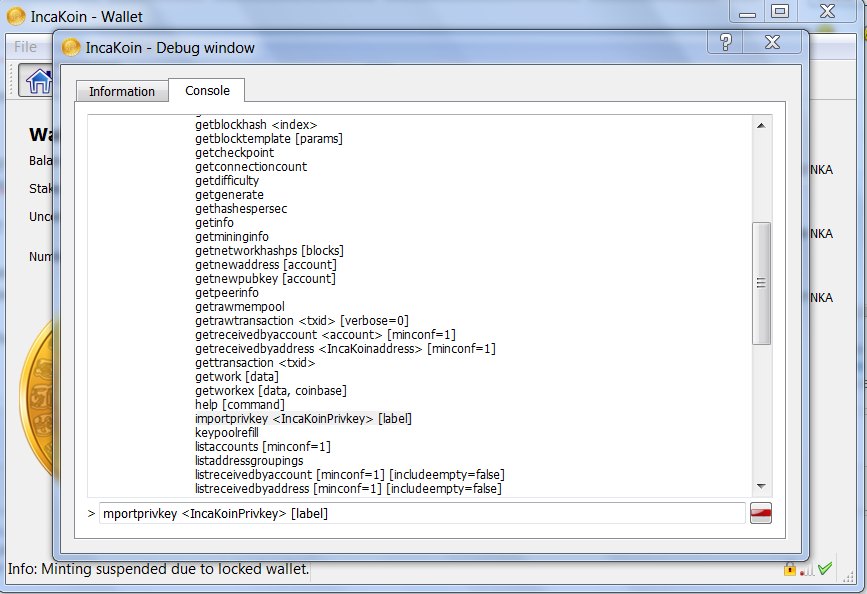This screenshot has height=594, width=867.
Task: Select the 'getcheckpoint' command line
Action: point(234,153)
